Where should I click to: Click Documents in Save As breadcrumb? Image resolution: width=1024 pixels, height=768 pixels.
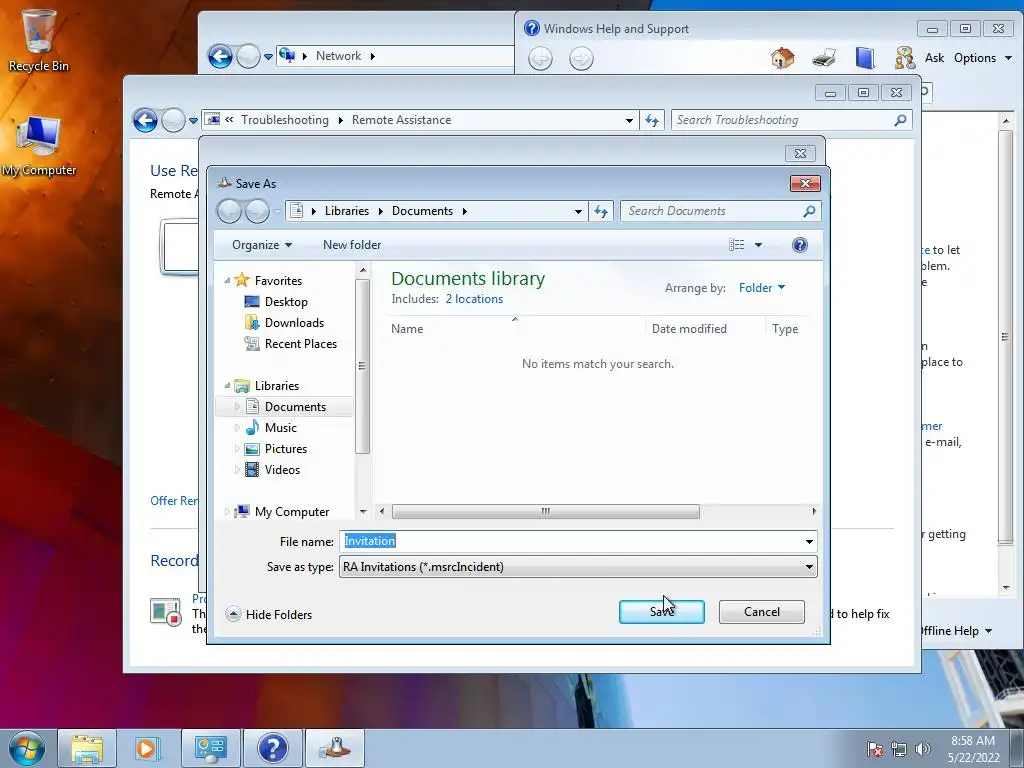[422, 211]
